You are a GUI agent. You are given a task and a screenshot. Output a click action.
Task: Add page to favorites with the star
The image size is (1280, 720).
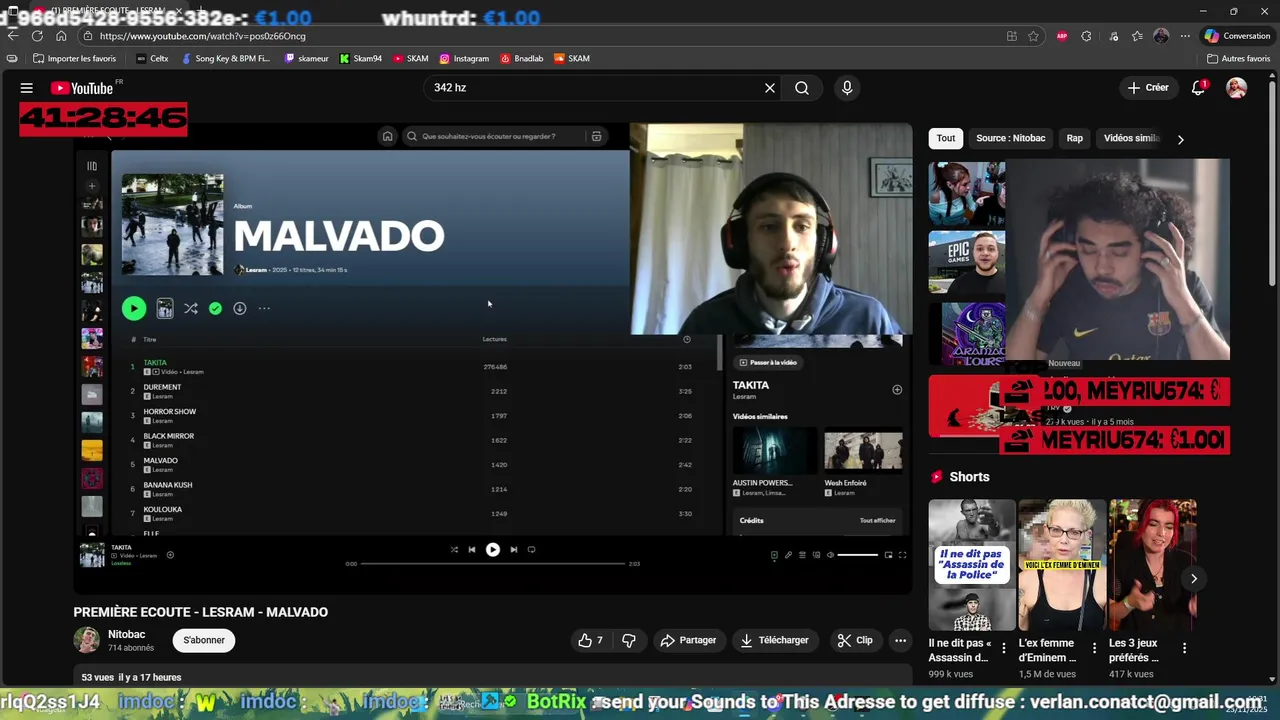click(1034, 36)
